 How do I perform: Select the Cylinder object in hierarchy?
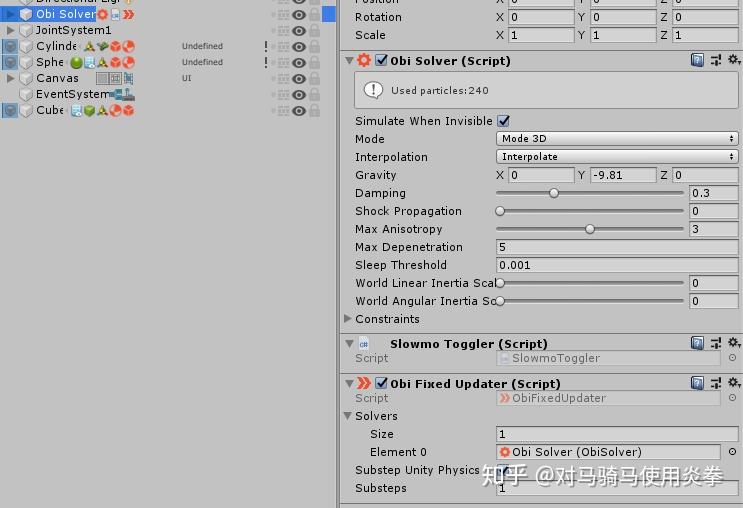[56, 46]
